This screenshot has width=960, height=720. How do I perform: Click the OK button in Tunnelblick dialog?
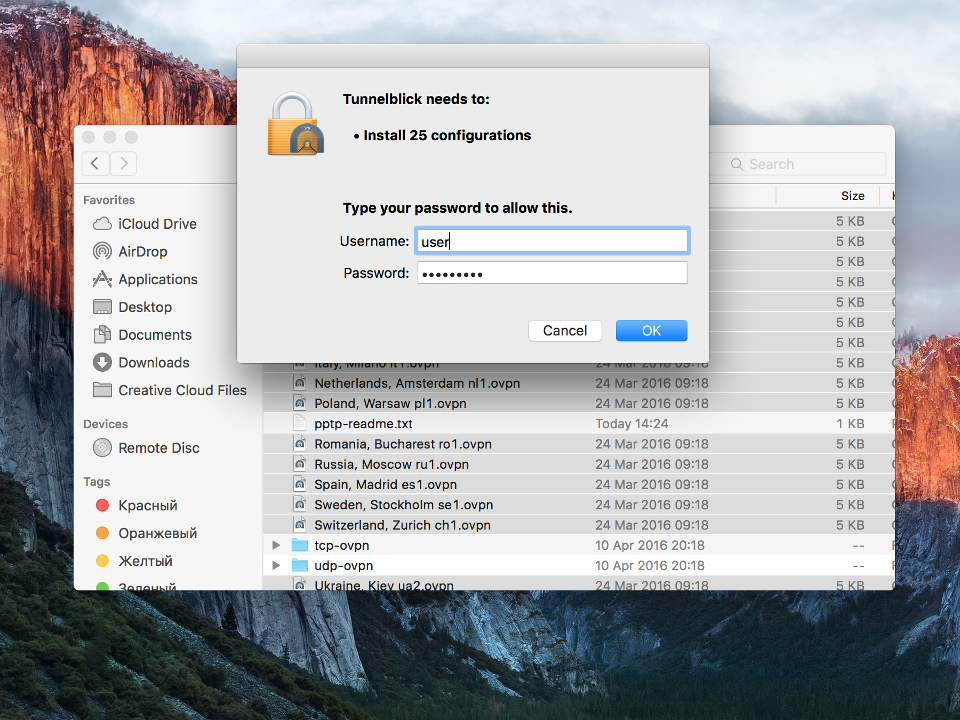tap(651, 331)
